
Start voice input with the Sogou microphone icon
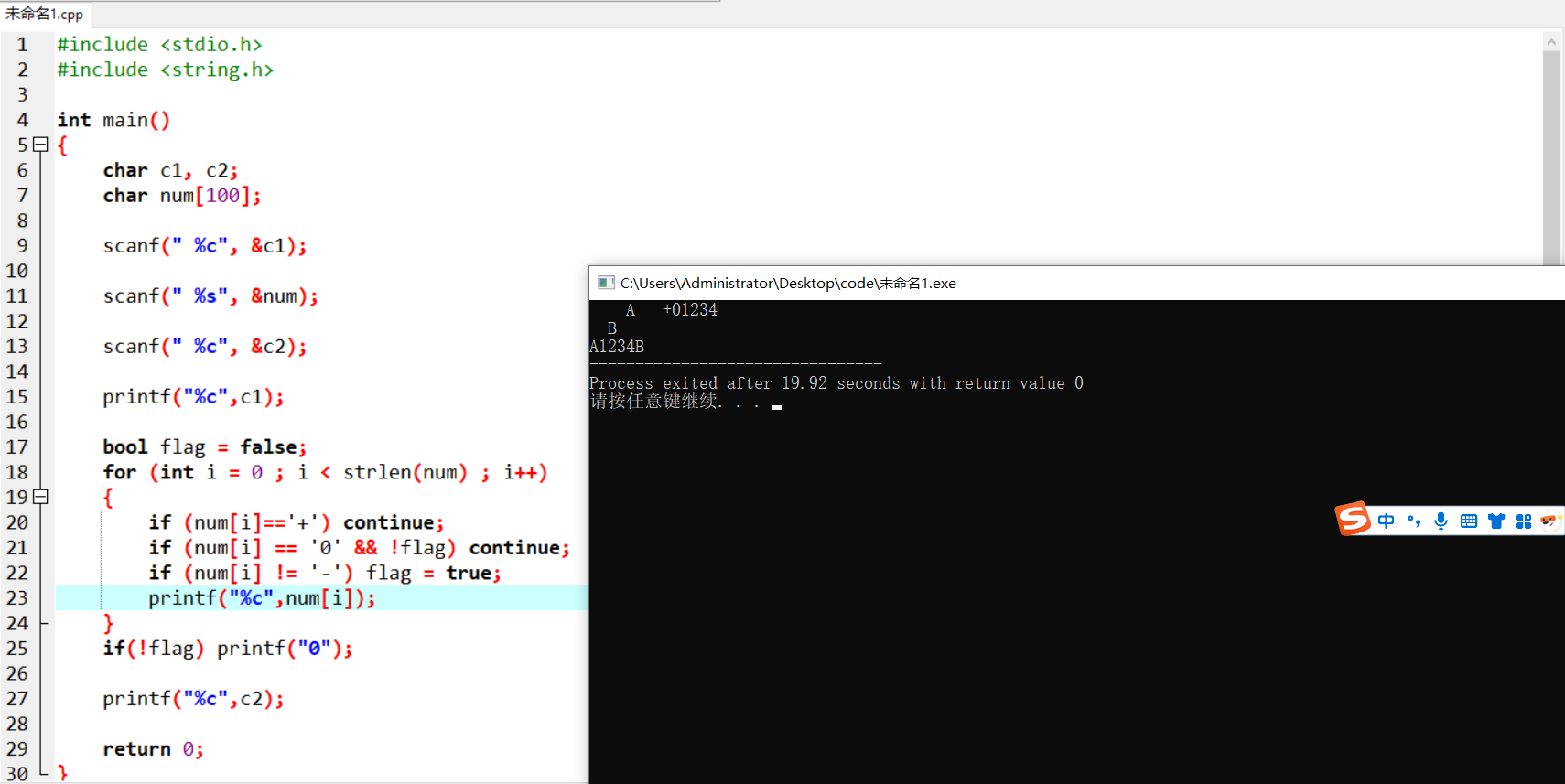point(1441,521)
